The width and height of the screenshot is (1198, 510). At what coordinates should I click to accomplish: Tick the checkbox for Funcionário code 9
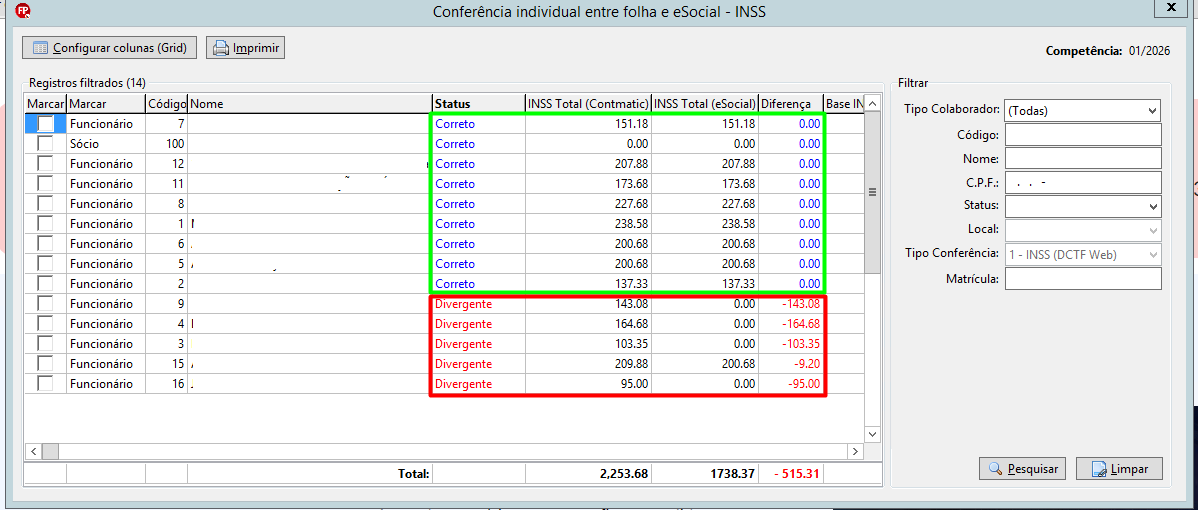46,303
